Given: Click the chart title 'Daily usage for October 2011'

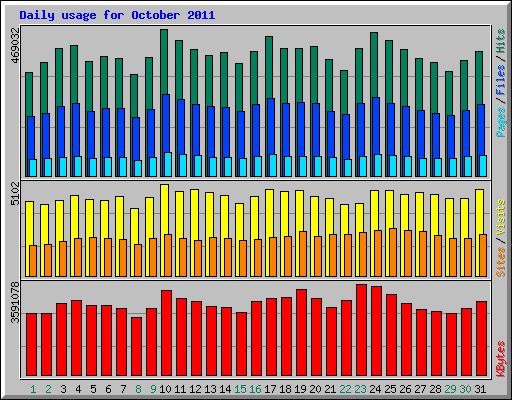Looking at the screenshot, I should (x=117, y=15).
